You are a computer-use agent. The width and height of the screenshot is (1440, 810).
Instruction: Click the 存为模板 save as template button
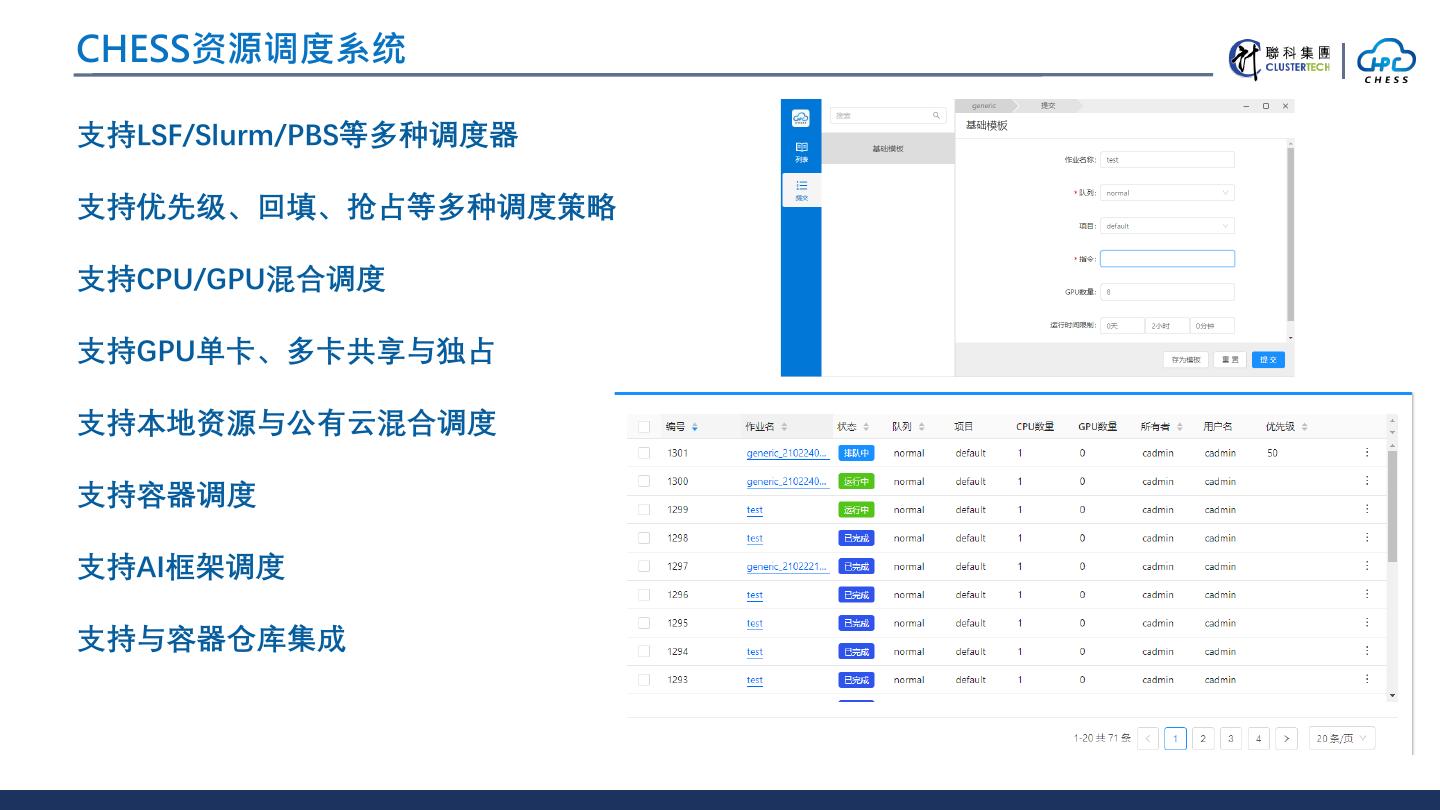[x=1186, y=360]
